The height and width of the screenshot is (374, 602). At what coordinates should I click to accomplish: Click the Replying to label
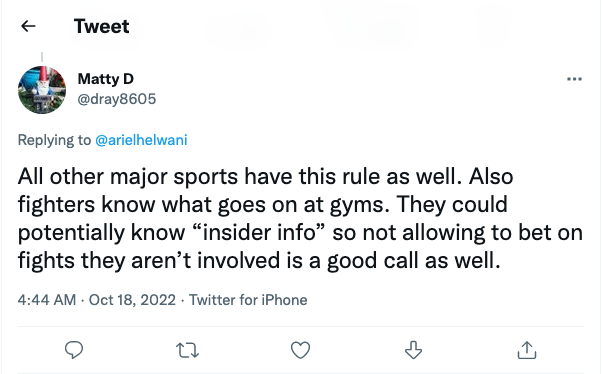[54, 140]
